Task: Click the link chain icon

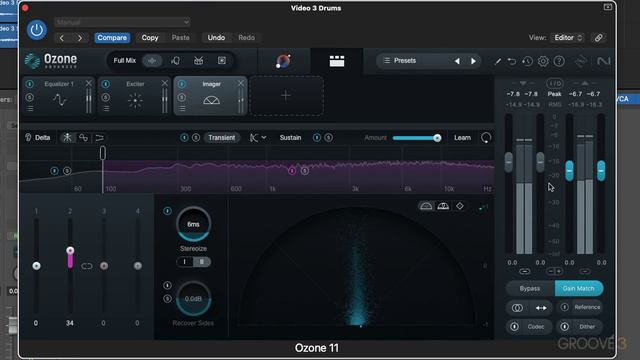Action: [x=598, y=38]
